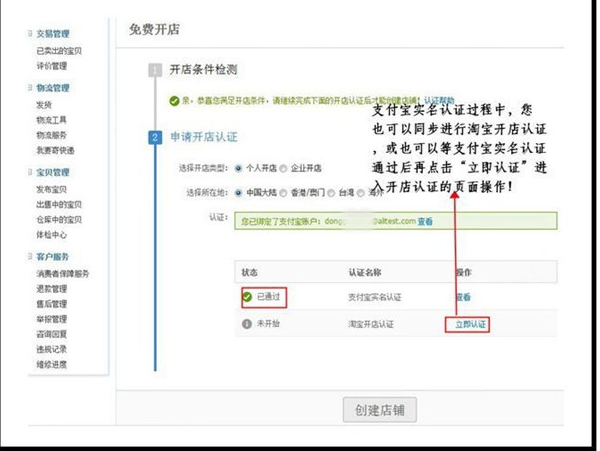
Task: Open 物流工具 in sidebar
Action: click(x=51, y=120)
